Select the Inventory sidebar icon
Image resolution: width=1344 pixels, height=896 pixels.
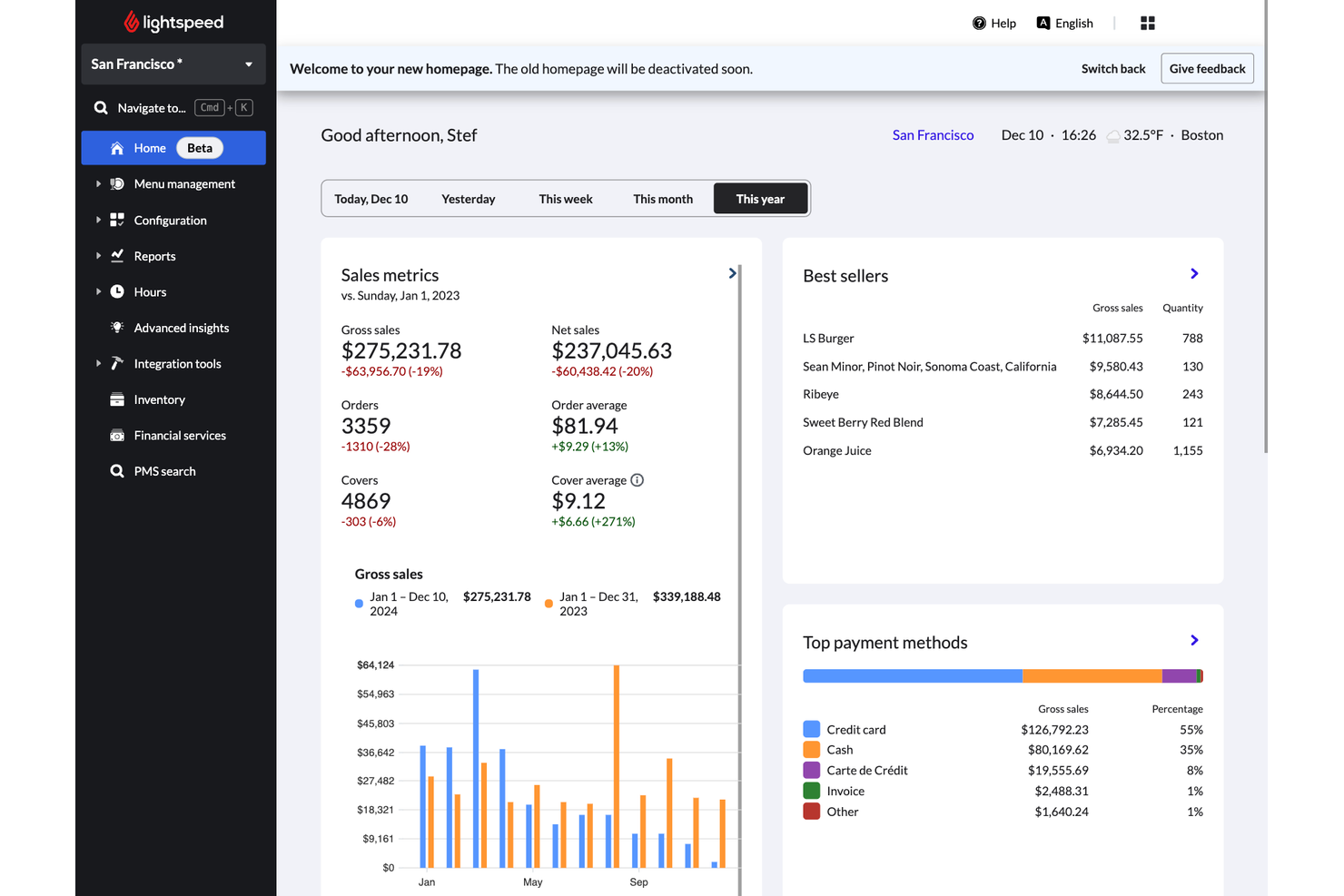pos(117,399)
